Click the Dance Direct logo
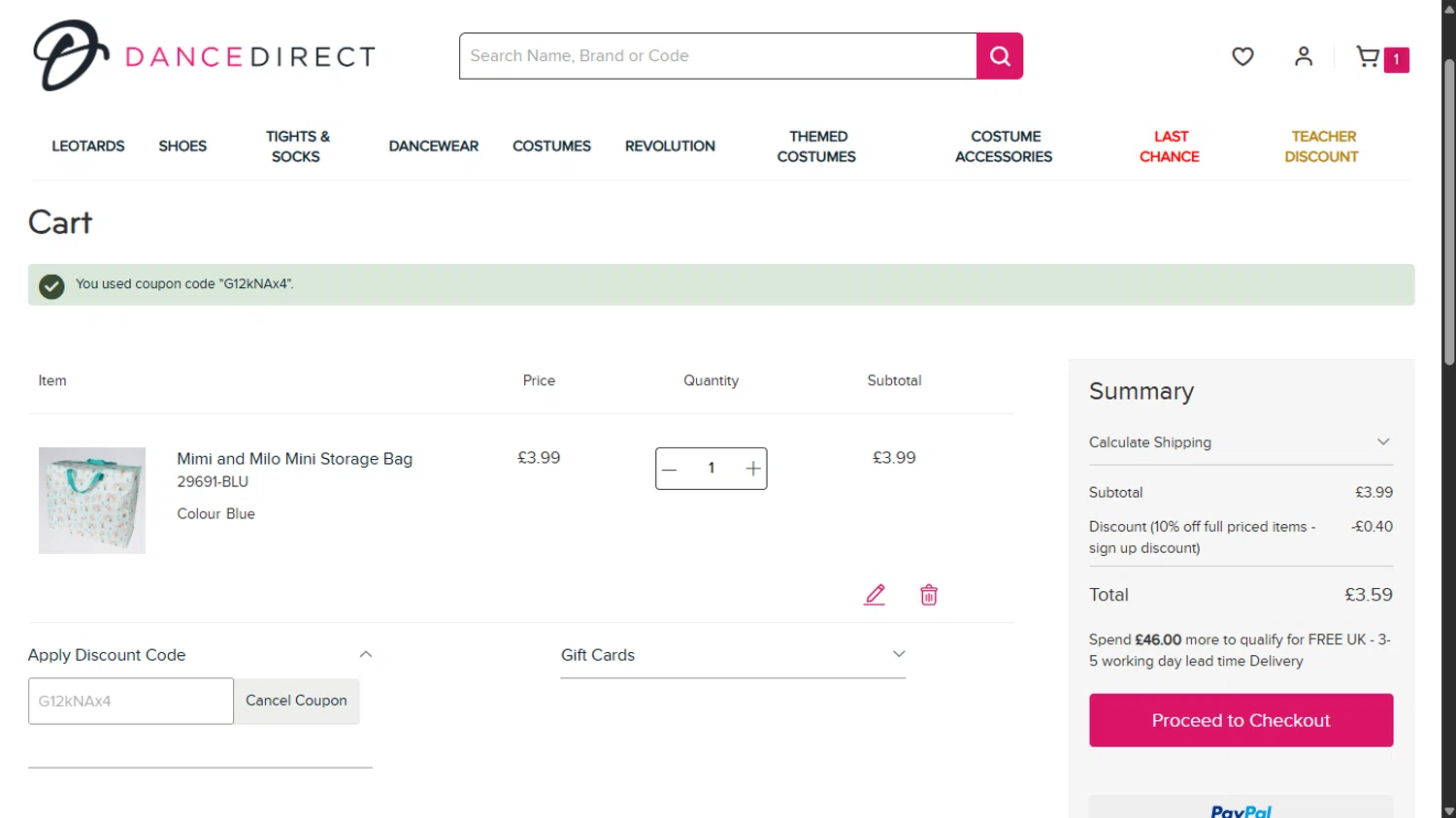The width and height of the screenshot is (1456, 818). pyautogui.click(x=204, y=55)
